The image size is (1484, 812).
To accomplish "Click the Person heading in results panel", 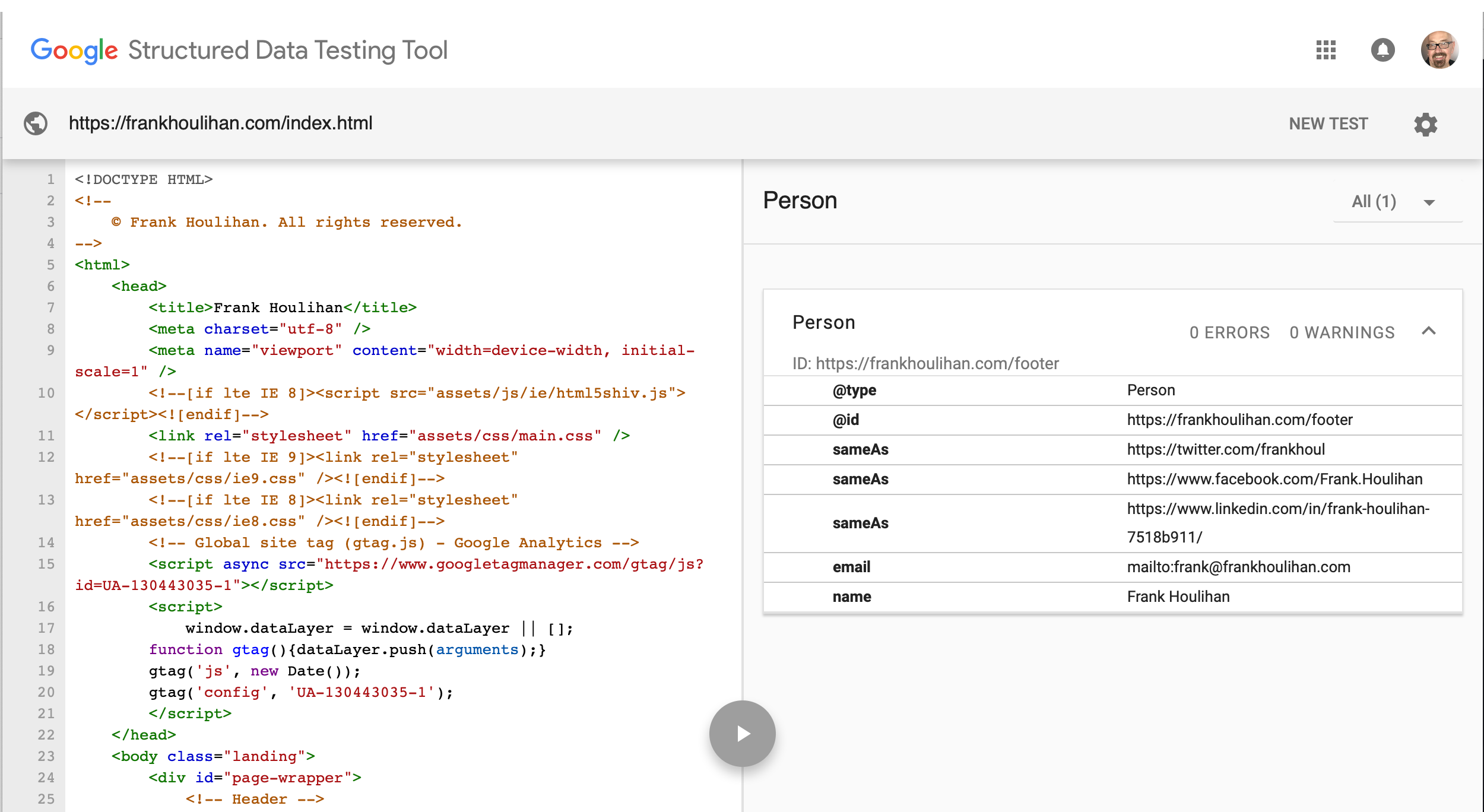I will tap(800, 201).
